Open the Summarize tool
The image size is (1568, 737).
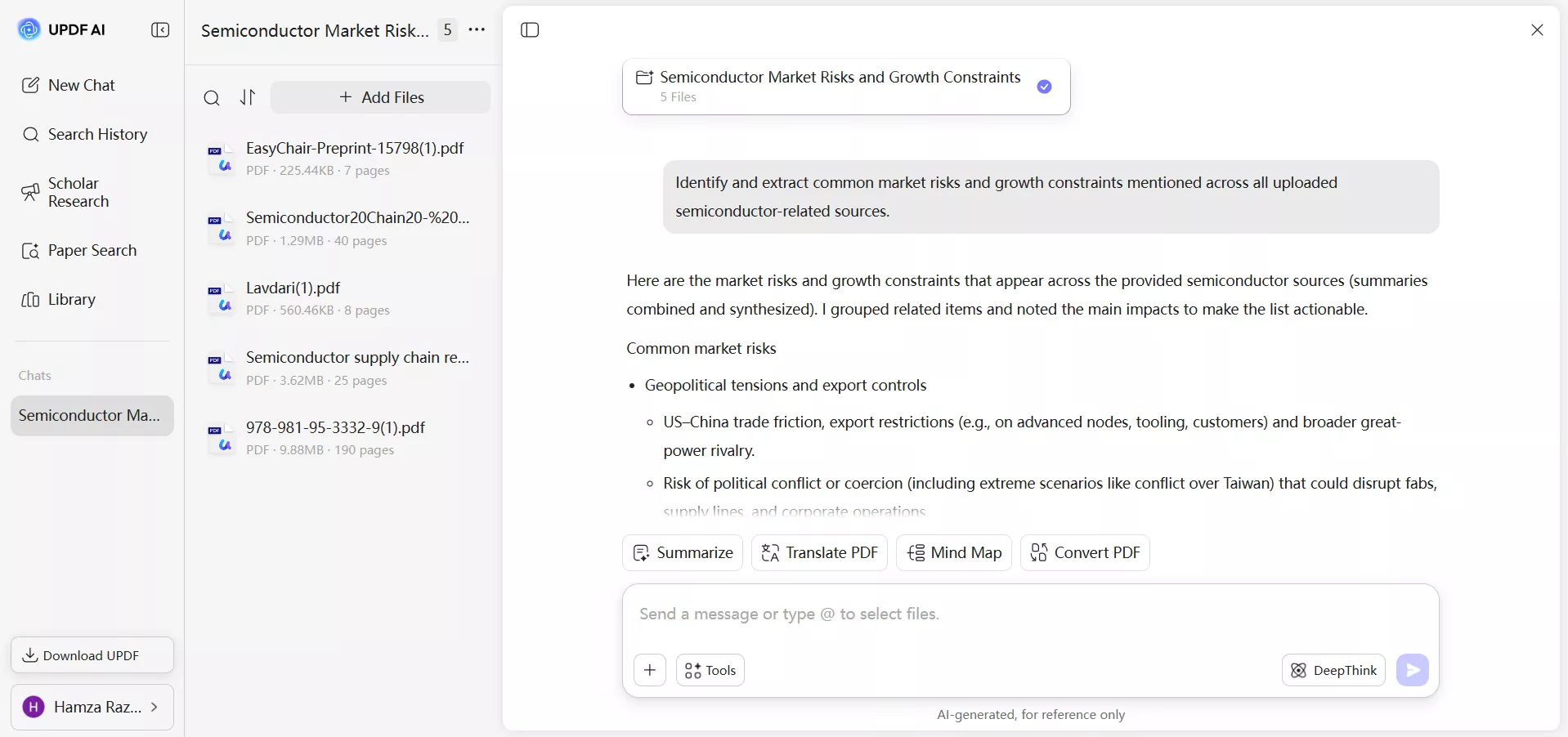(683, 552)
